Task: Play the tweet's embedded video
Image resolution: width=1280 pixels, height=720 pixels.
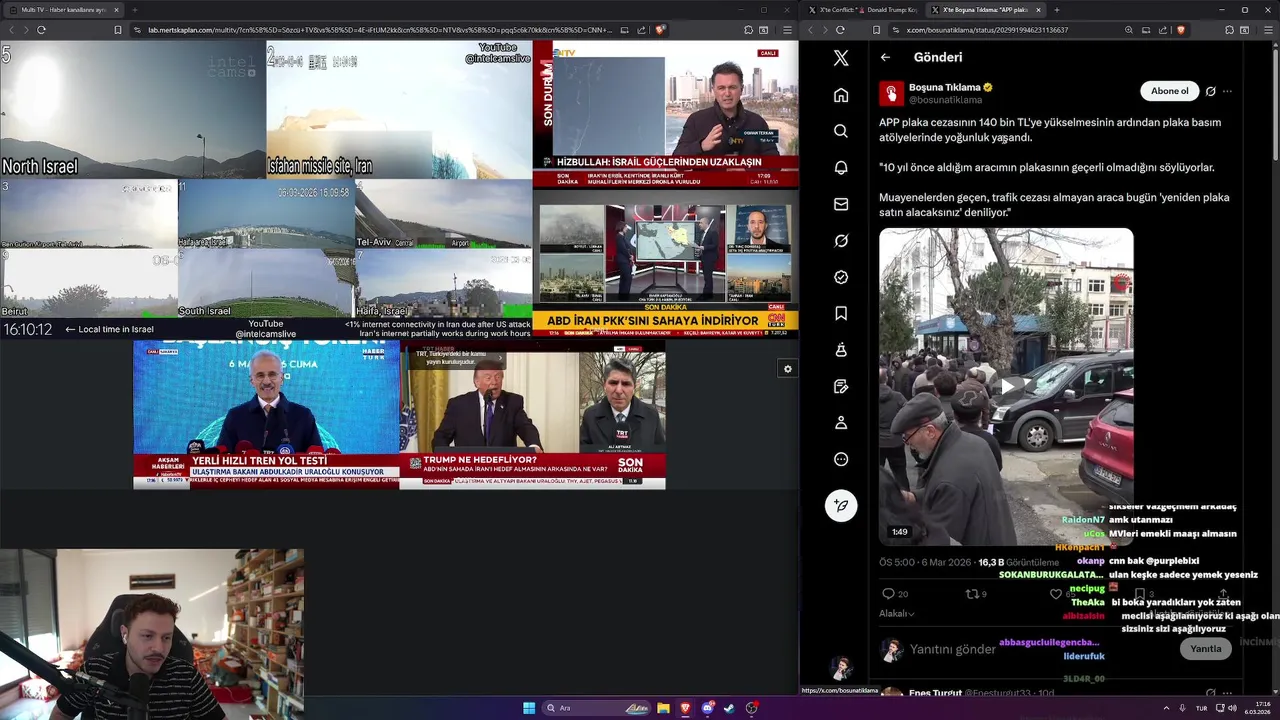Action: tap(1006, 386)
